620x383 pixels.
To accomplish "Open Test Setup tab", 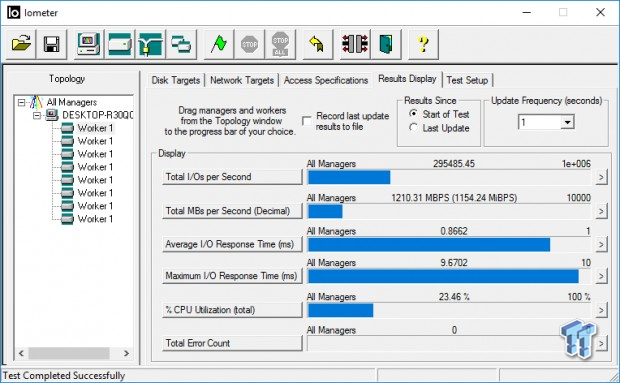I will [x=467, y=80].
